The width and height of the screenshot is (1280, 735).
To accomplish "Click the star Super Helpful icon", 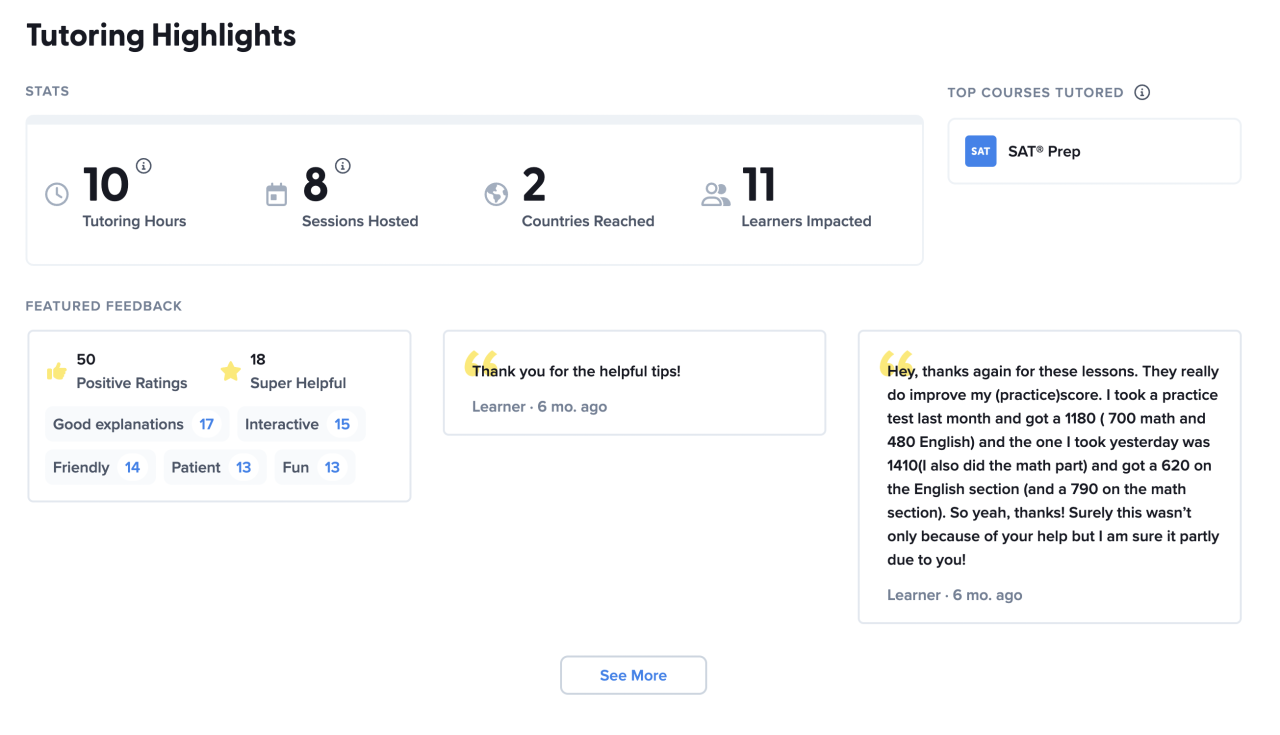I will point(231,372).
